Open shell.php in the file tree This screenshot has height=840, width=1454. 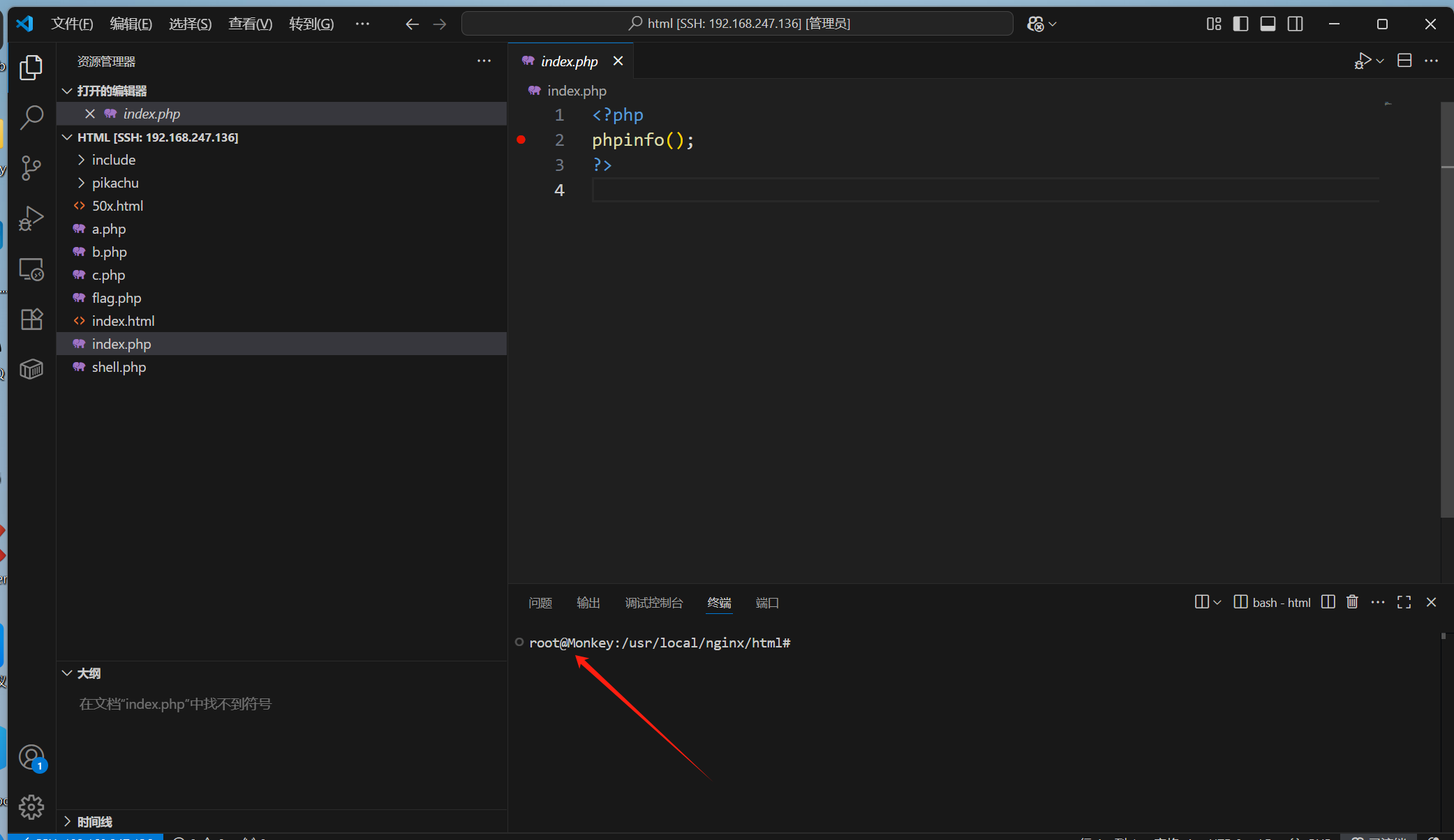coord(119,367)
